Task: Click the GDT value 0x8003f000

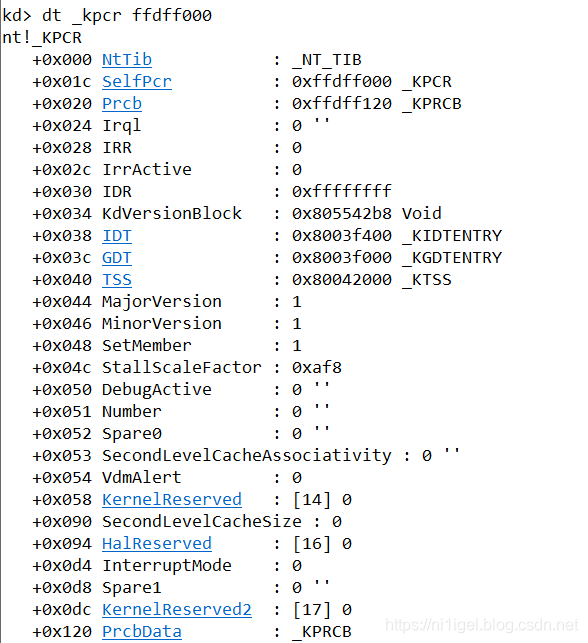Action: click(342, 258)
